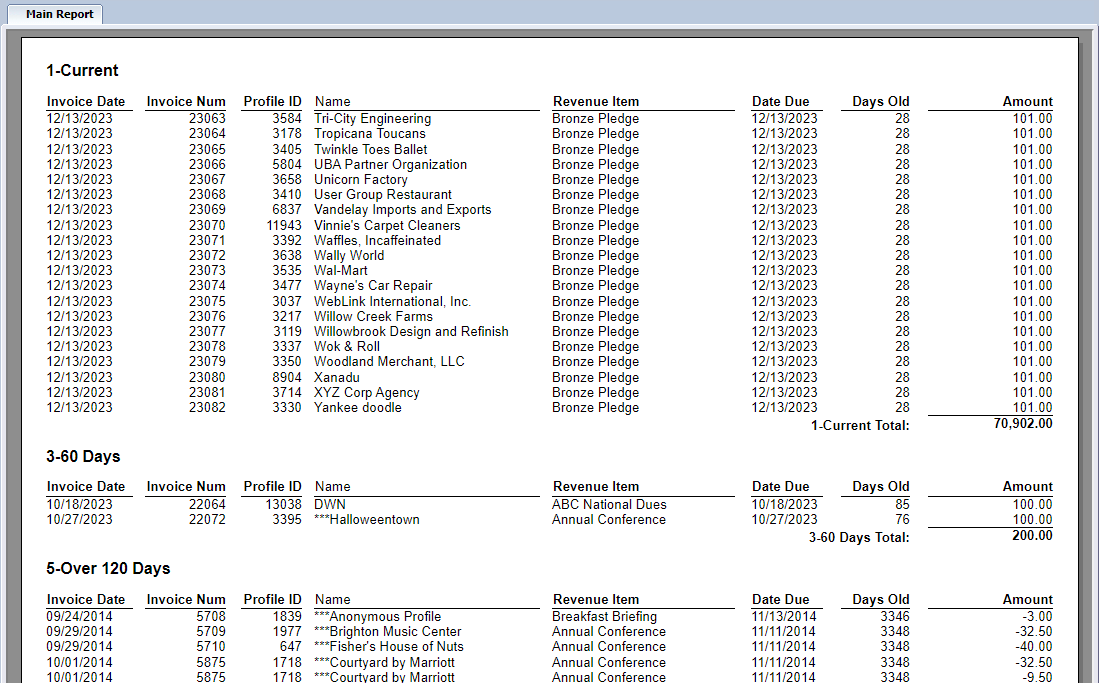Click invoice number 5709

click(211, 632)
